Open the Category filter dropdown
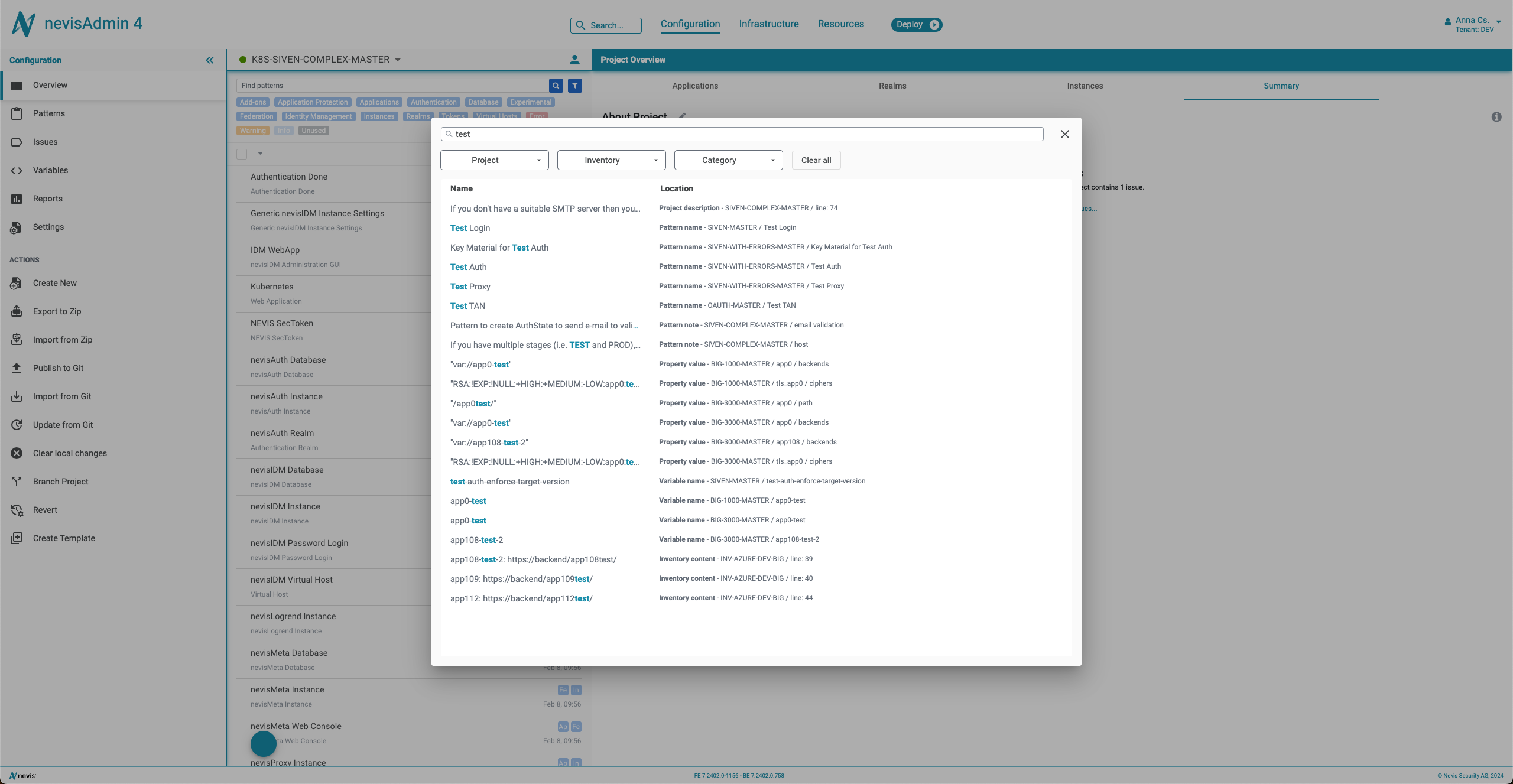The image size is (1513, 784). (729, 160)
